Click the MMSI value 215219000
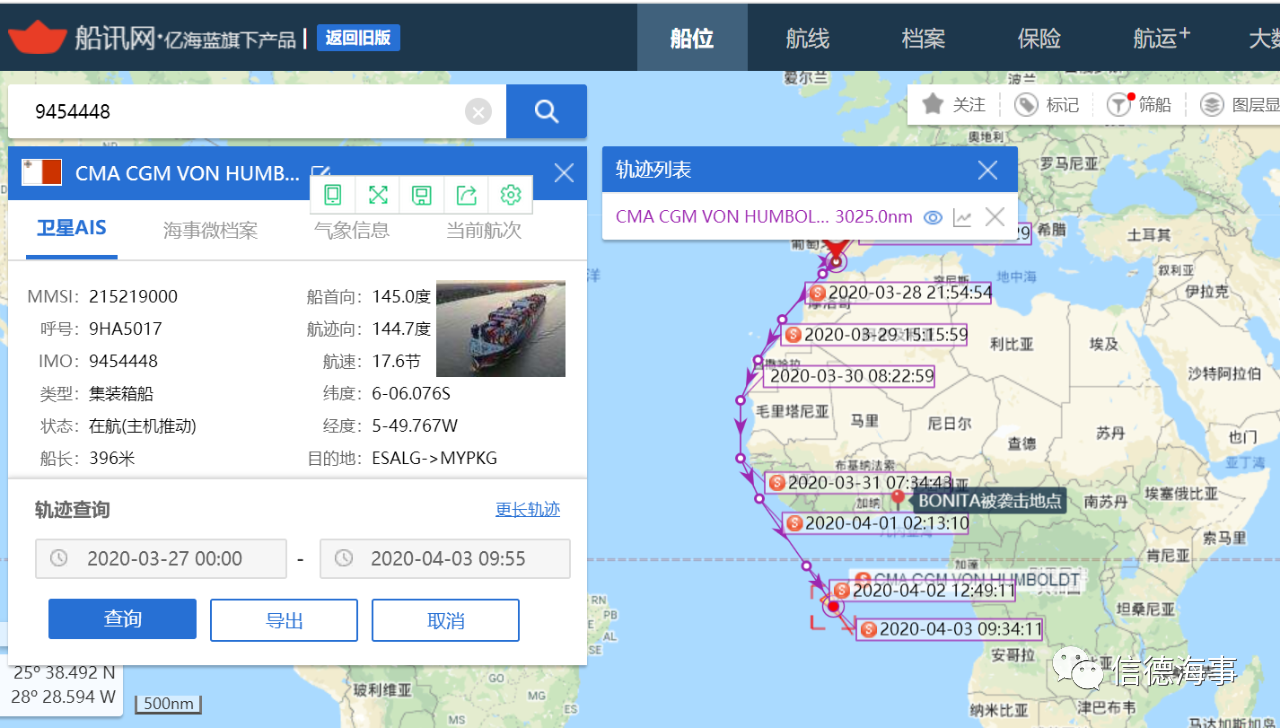 coord(133,297)
